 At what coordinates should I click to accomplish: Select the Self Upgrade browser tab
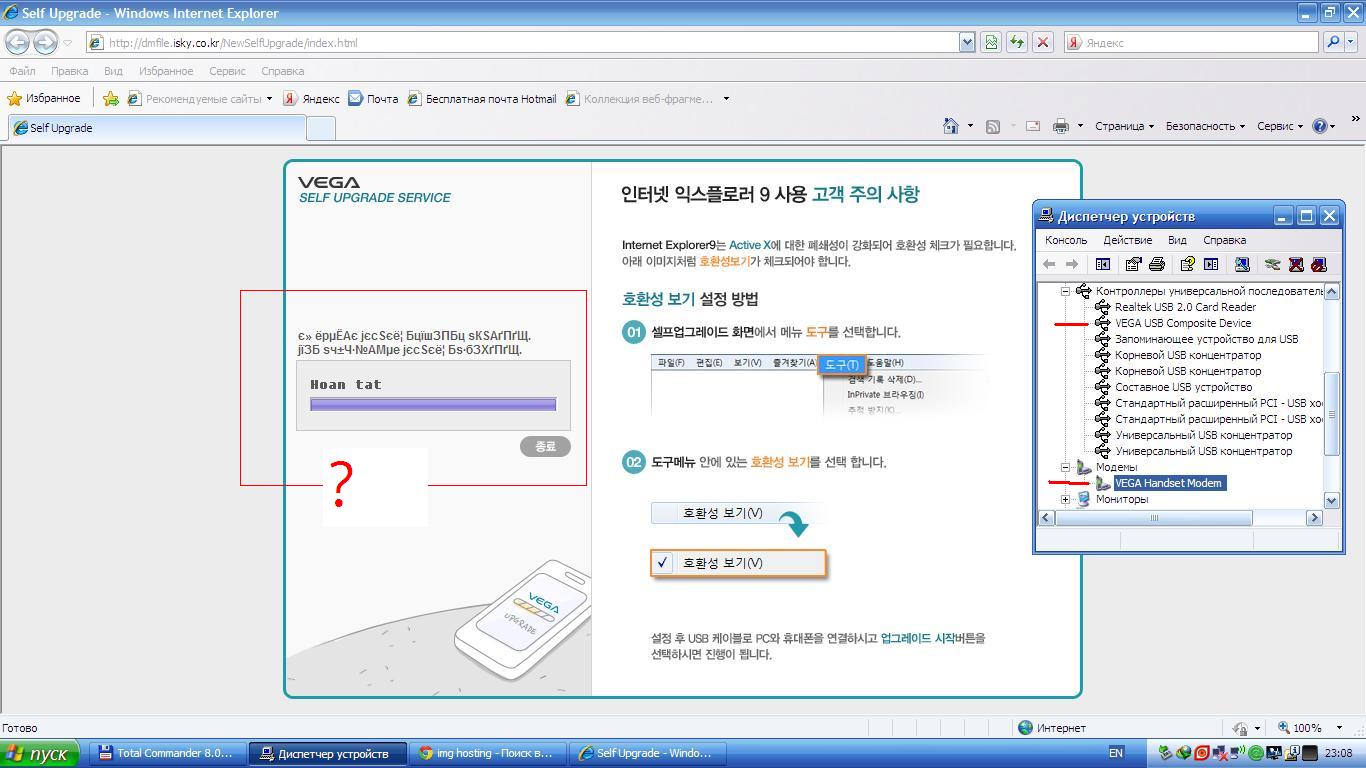tap(156, 128)
